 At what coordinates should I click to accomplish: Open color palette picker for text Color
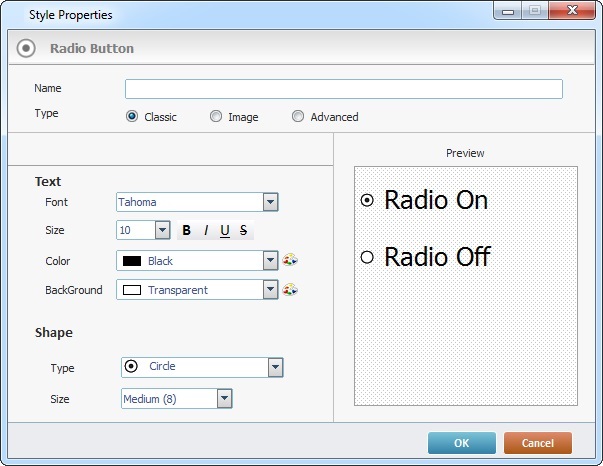point(290,261)
